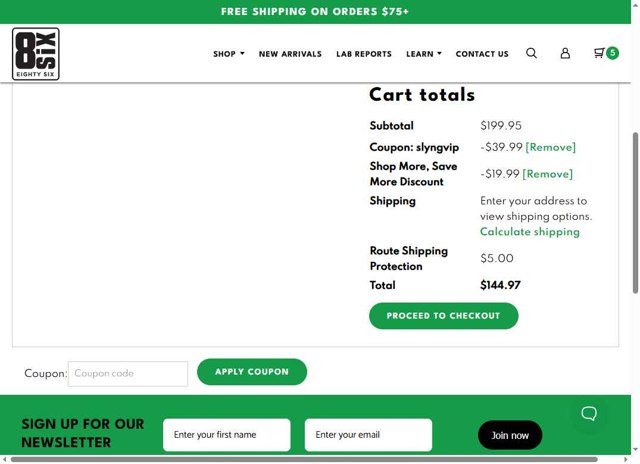Focus the Coupon code field
The image size is (640, 464).
128,373
